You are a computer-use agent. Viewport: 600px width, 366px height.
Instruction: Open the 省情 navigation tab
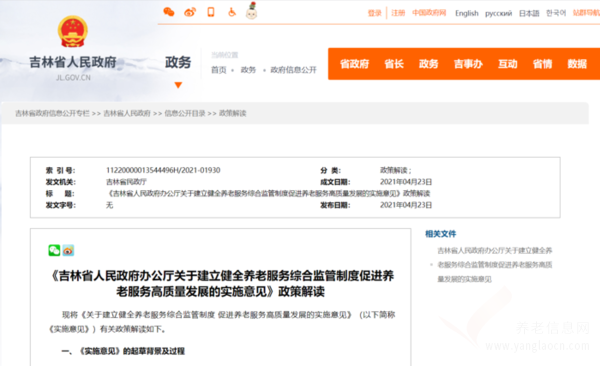point(542,64)
